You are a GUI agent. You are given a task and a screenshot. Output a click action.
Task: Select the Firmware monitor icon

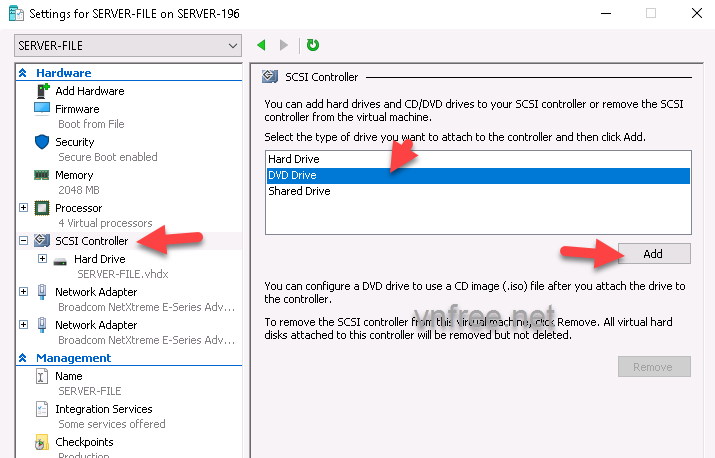tap(42, 108)
